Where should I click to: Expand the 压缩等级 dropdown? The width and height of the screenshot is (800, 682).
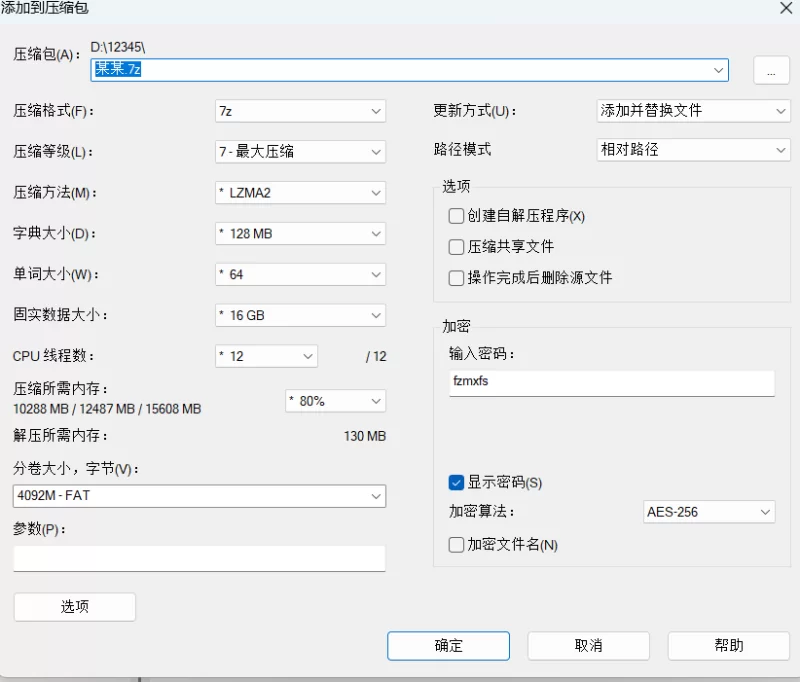pyautogui.click(x=301, y=152)
